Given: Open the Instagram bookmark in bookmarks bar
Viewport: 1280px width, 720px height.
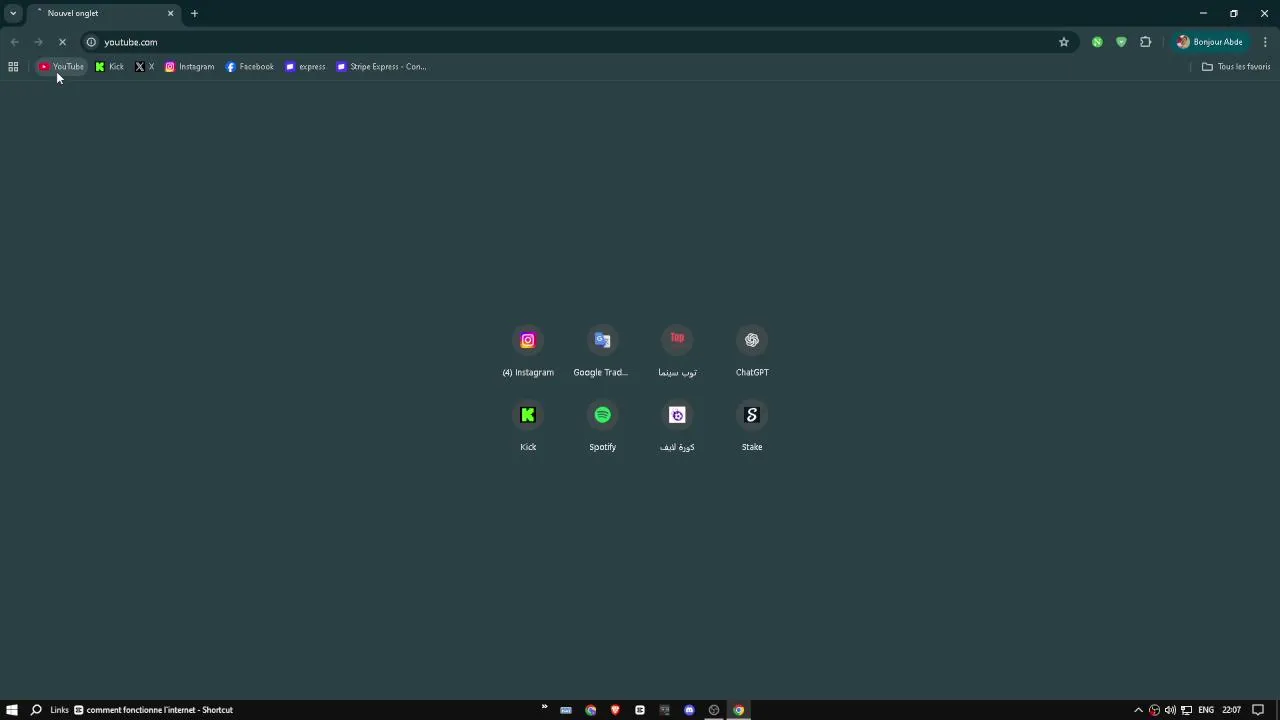Looking at the screenshot, I should point(190,67).
